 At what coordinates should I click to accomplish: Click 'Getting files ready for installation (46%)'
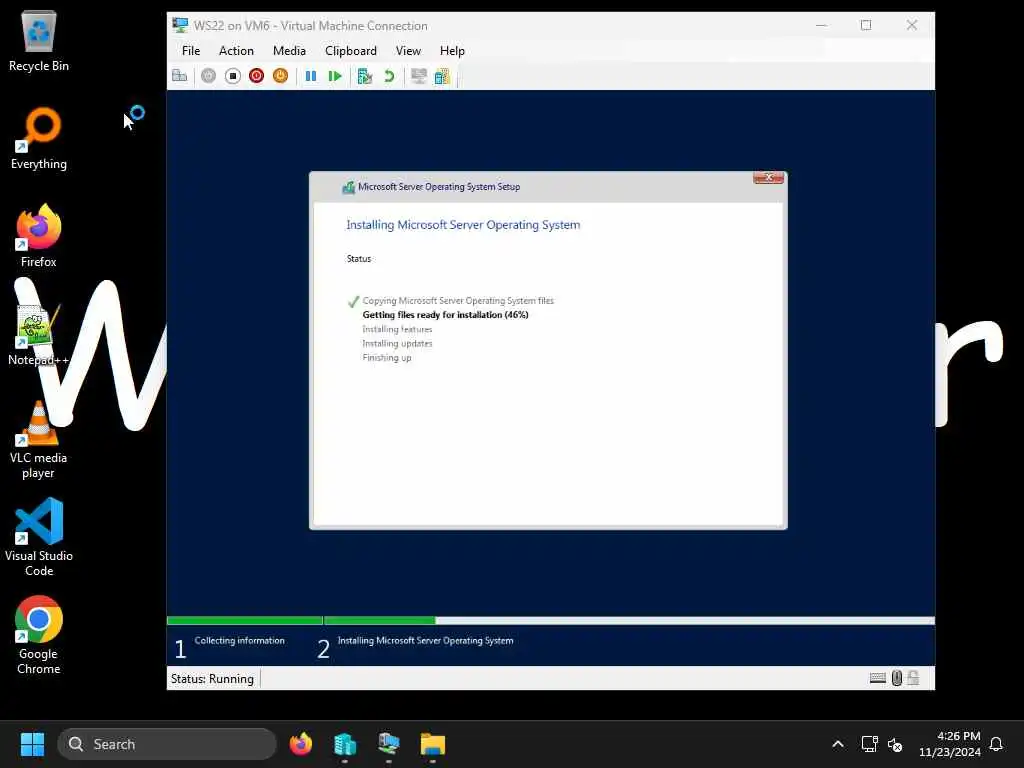point(445,315)
